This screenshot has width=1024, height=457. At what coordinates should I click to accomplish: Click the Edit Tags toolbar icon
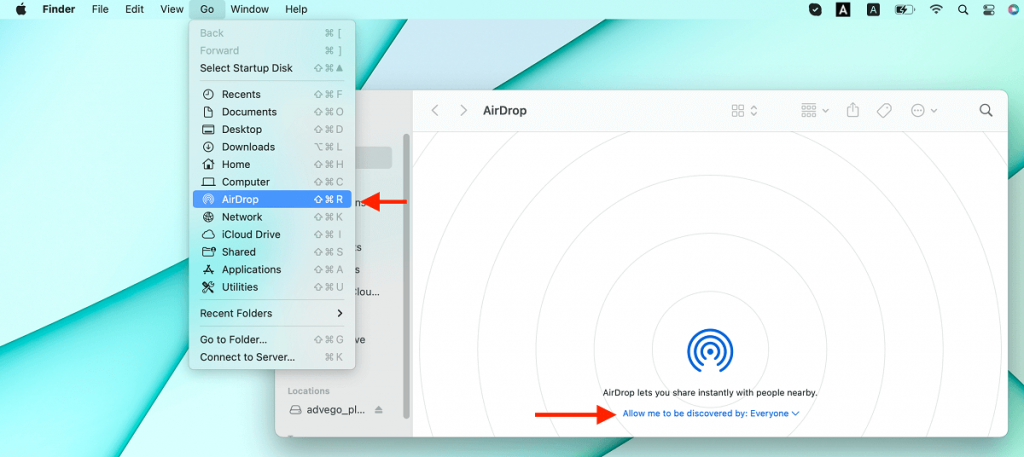pyautogui.click(x=884, y=110)
